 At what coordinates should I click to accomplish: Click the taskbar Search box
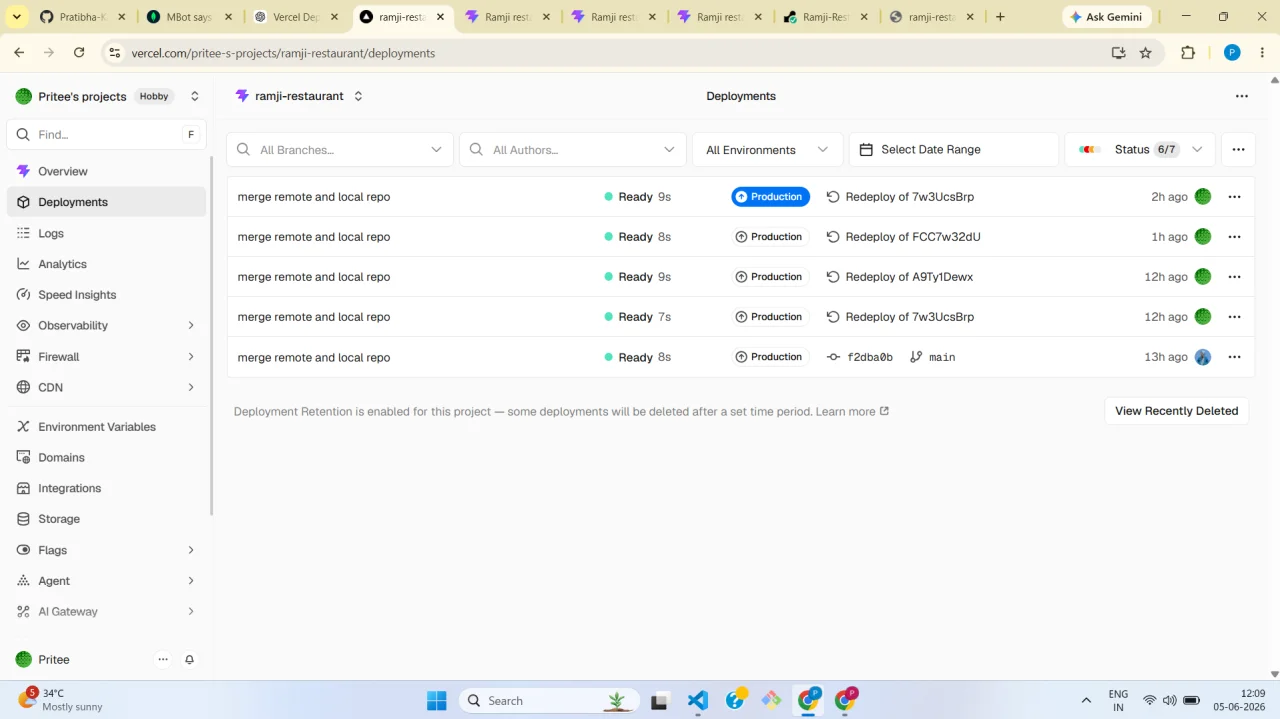(549, 701)
